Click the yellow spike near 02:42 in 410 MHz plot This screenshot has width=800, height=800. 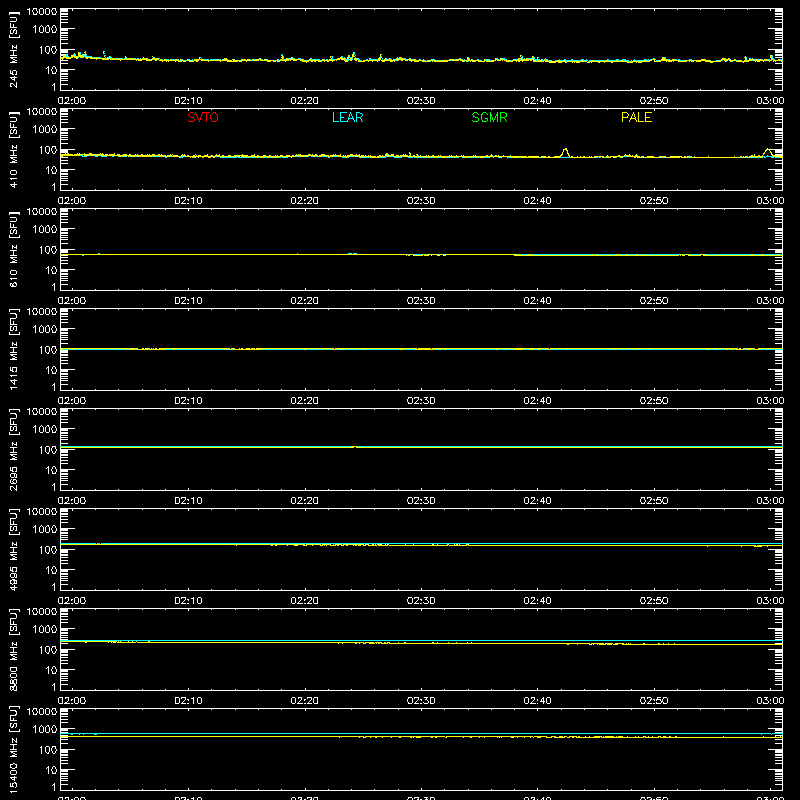pos(565,152)
